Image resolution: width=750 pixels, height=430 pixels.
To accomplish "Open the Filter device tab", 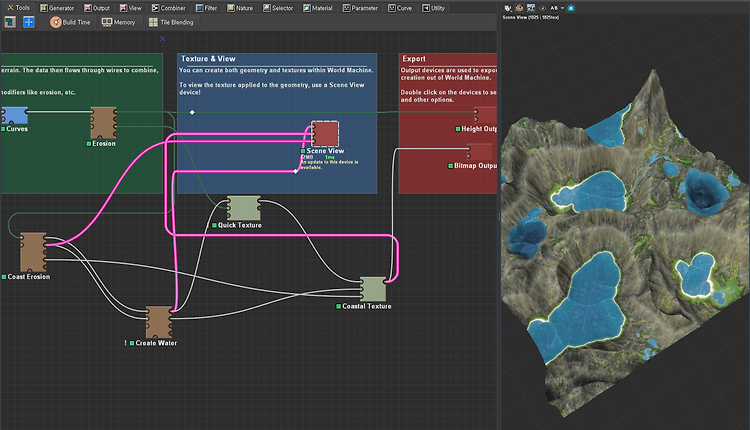I will click(206, 8).
